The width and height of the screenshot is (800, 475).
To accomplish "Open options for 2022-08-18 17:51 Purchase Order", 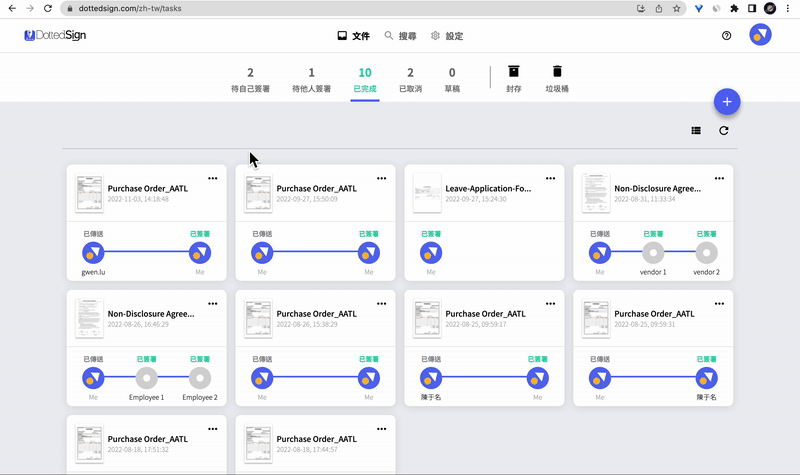I will (x=213, y=429).
